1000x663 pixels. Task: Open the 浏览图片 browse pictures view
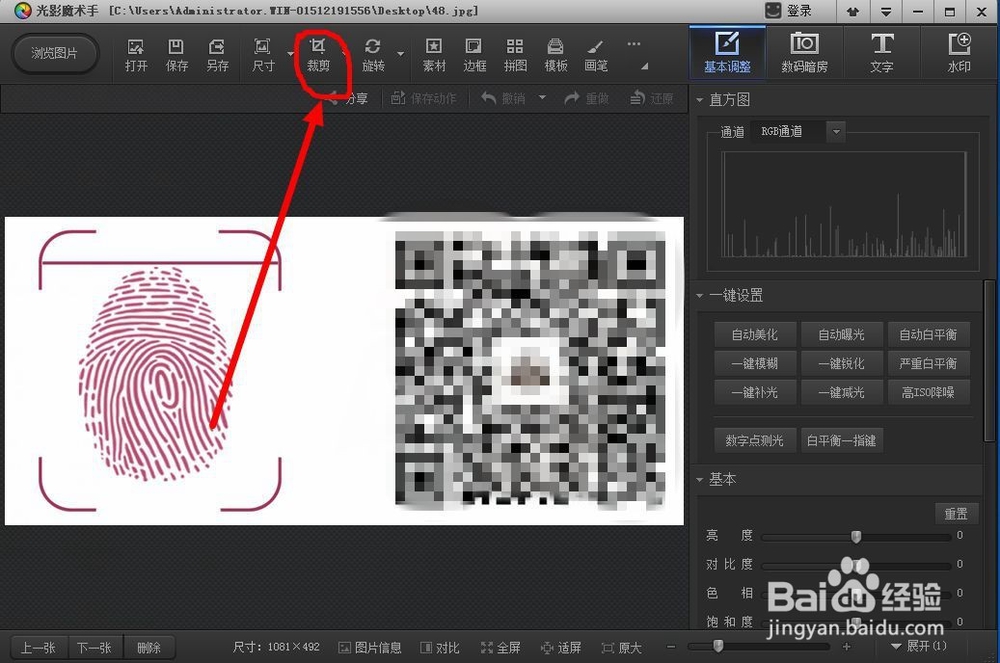tap(55, 54)
